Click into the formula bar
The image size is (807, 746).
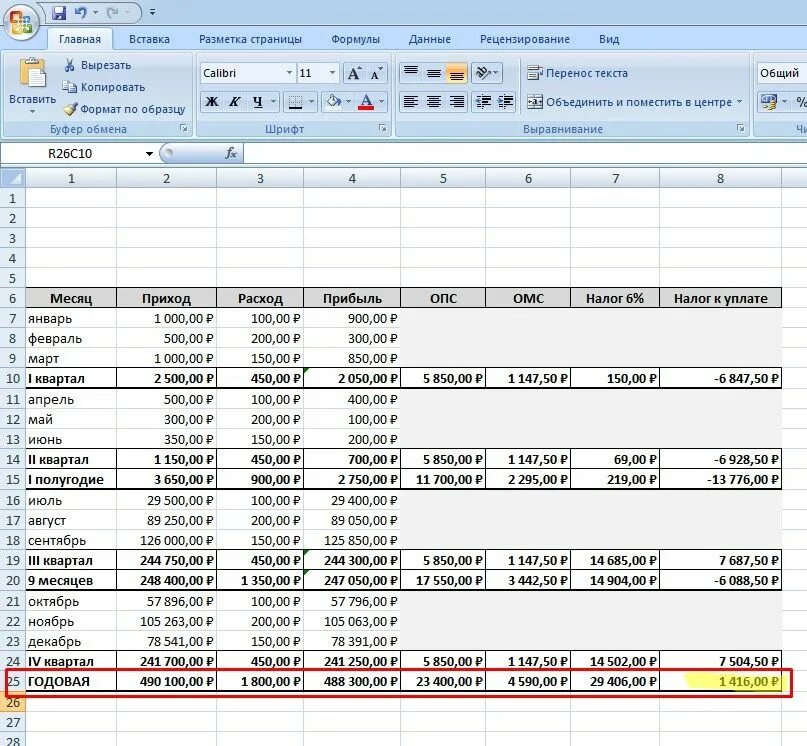pos(525,153)
